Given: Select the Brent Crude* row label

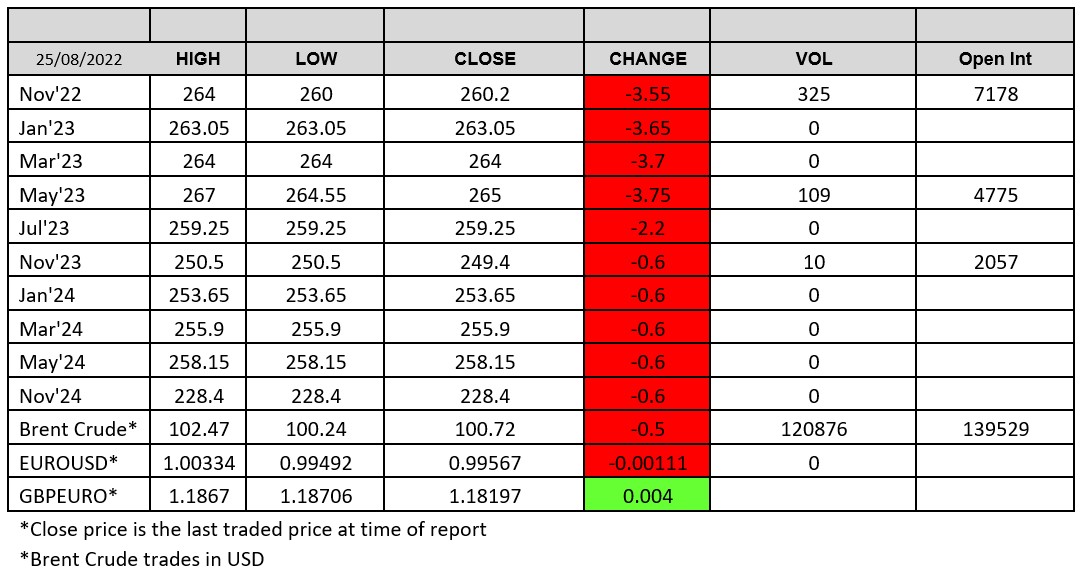Looking at the screenshot, I should pos(78,429).
